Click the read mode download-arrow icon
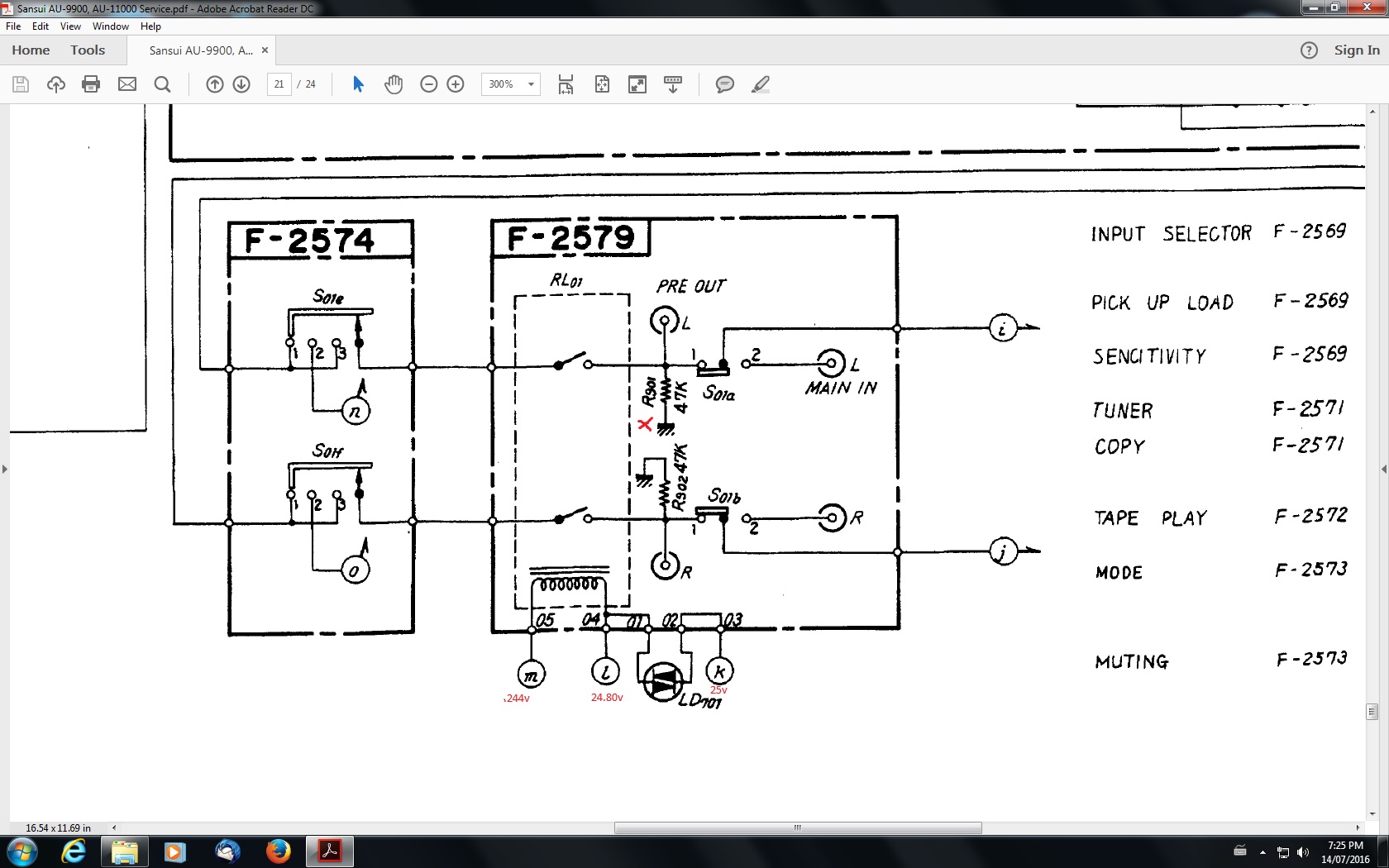The width and height of the screenshot is (1389, 868). (673, 84)
